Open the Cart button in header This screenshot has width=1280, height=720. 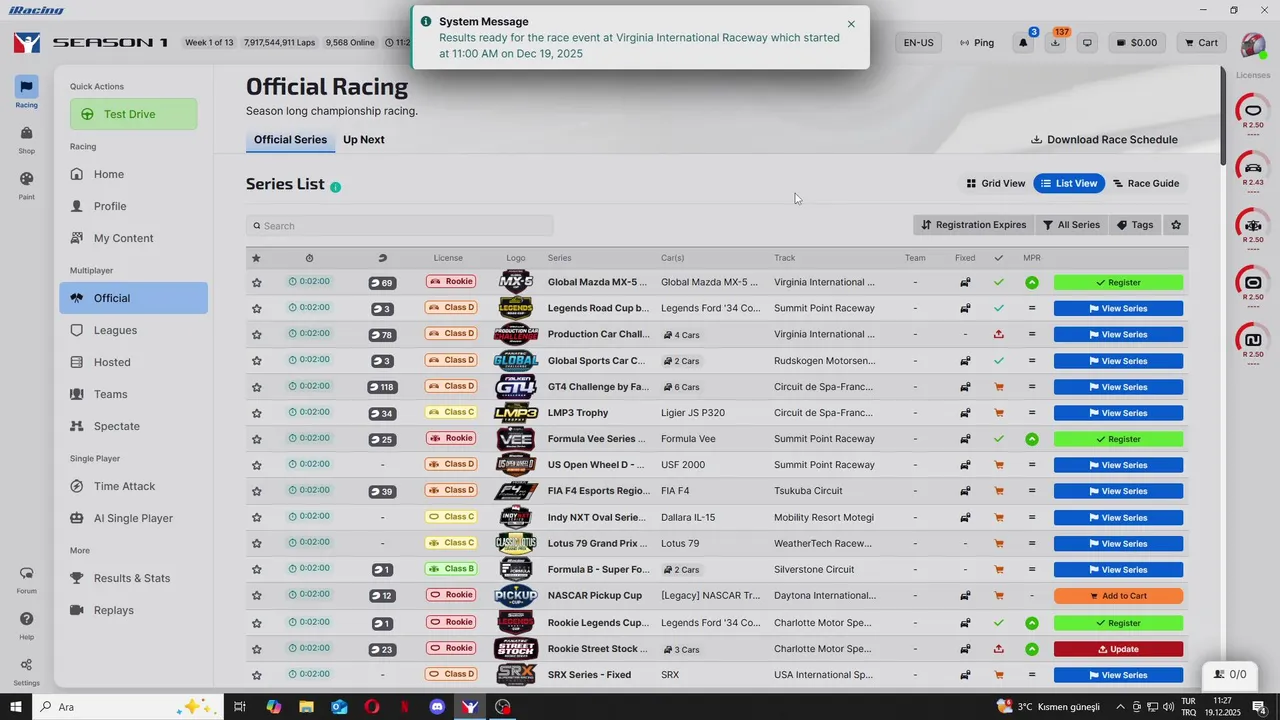[1201, 43]
